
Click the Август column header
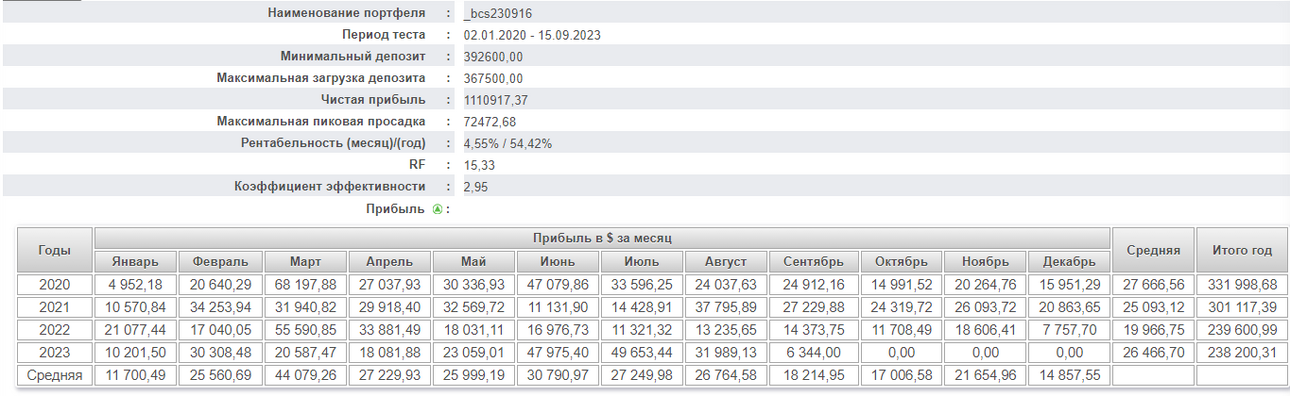[x=726, y=261]
